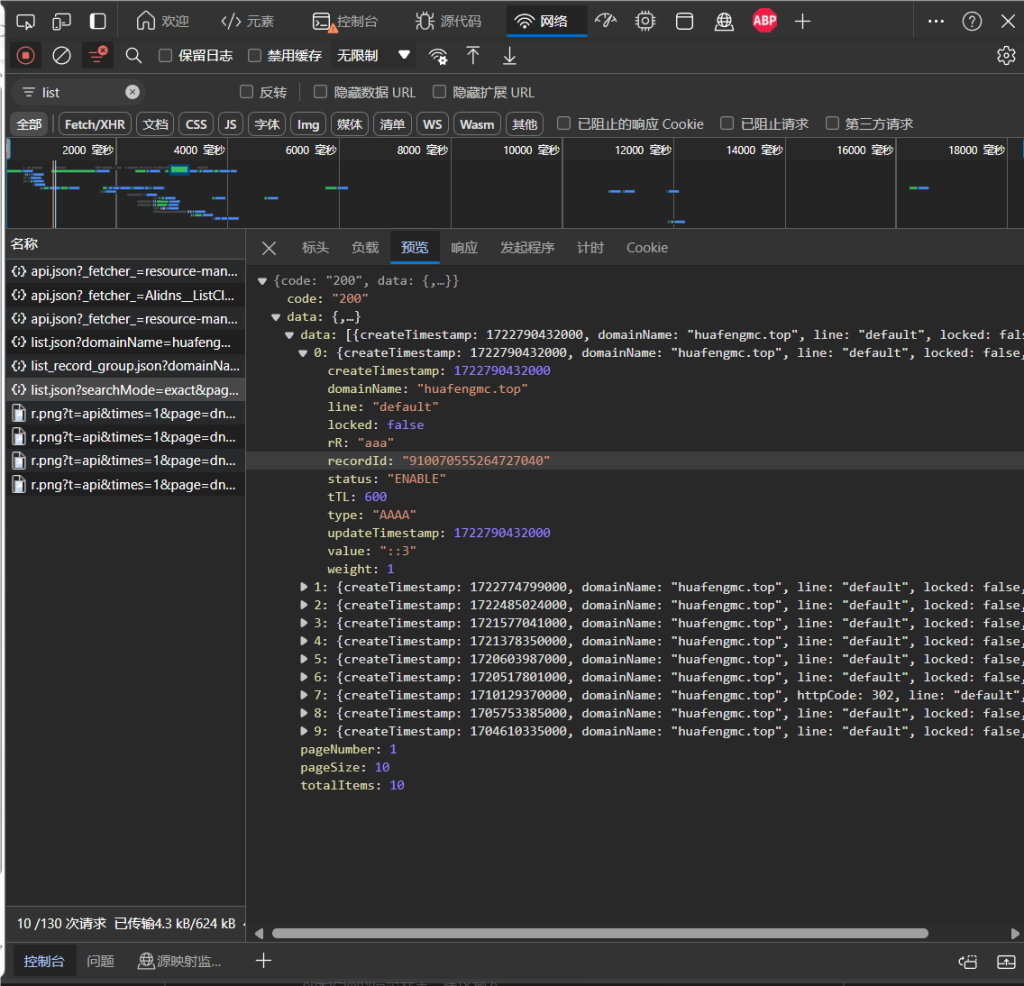Click the export HAR download arrow
The width and height of the screenshot is (1024, 986).
pos(509,56)
